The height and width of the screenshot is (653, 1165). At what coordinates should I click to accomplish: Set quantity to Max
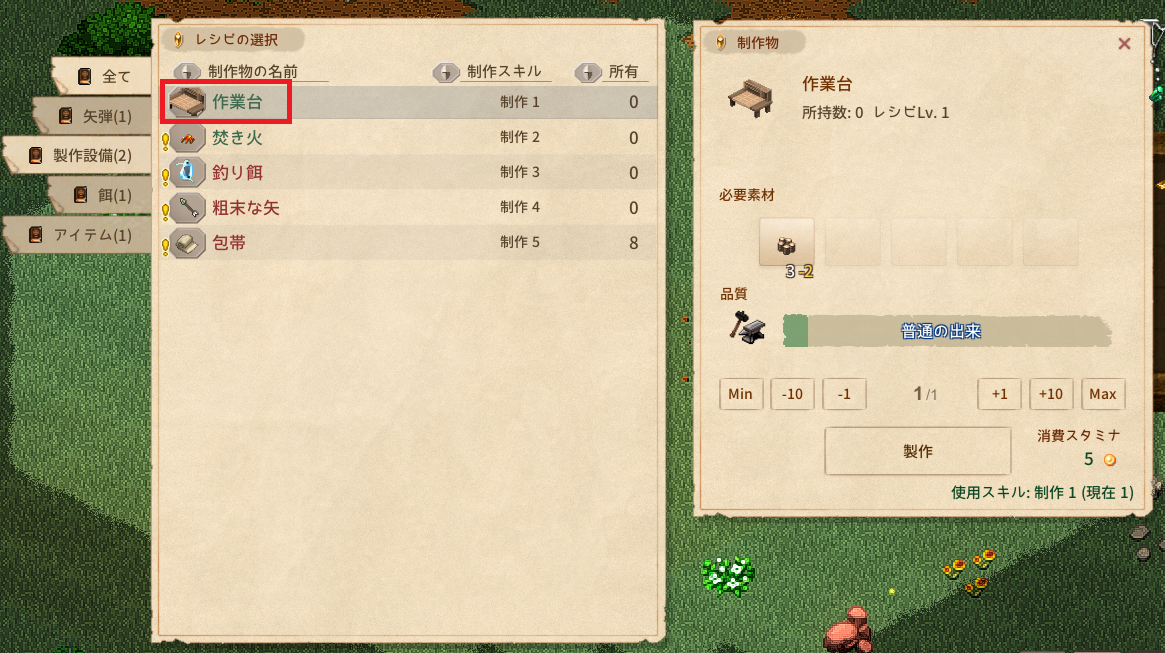1103,394
